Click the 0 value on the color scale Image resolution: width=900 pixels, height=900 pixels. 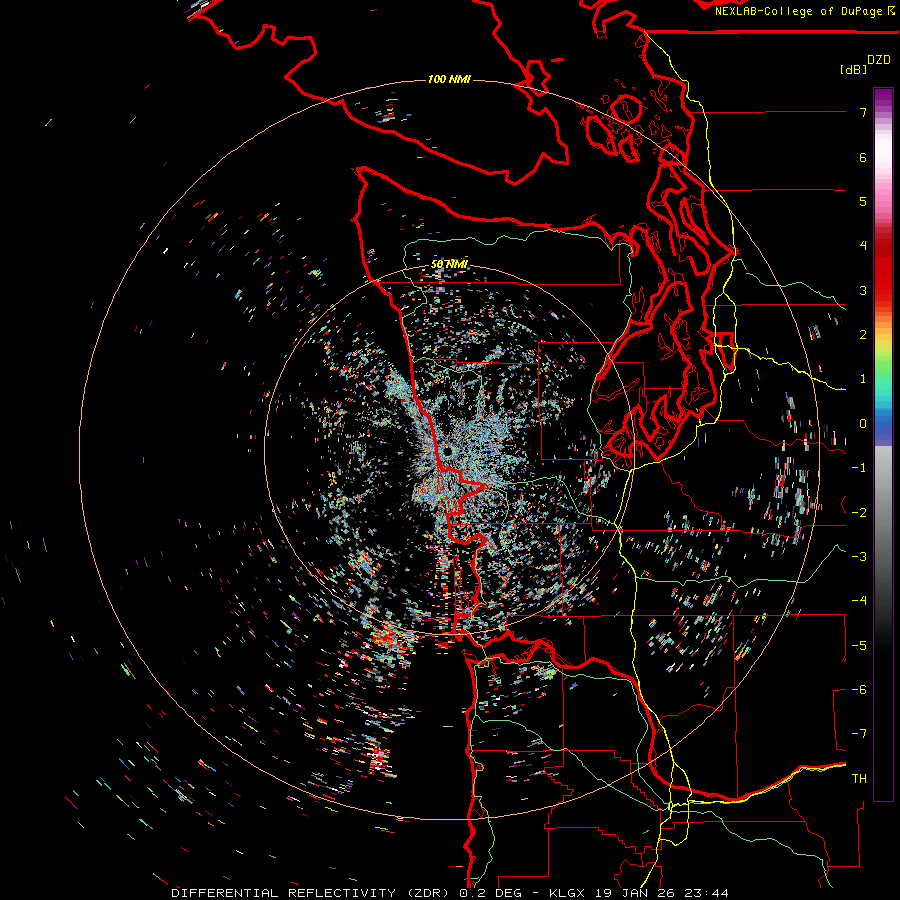coord(863,424)
